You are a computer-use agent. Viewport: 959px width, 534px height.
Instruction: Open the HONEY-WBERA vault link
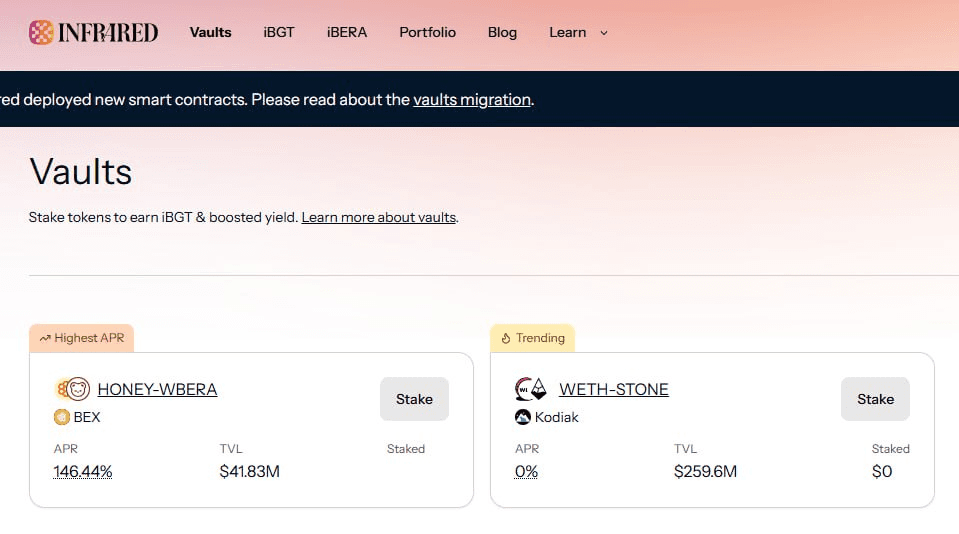coord(157,389)
